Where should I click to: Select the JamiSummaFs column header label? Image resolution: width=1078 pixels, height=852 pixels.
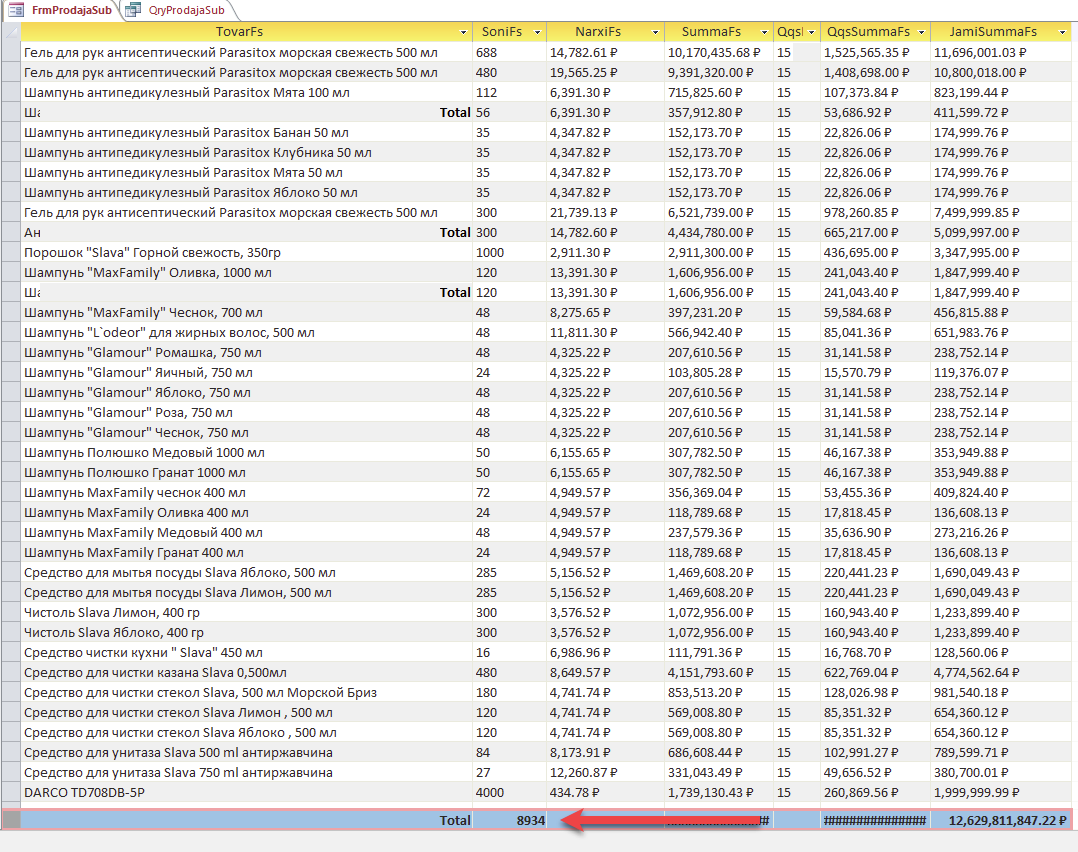pos(993,32)
